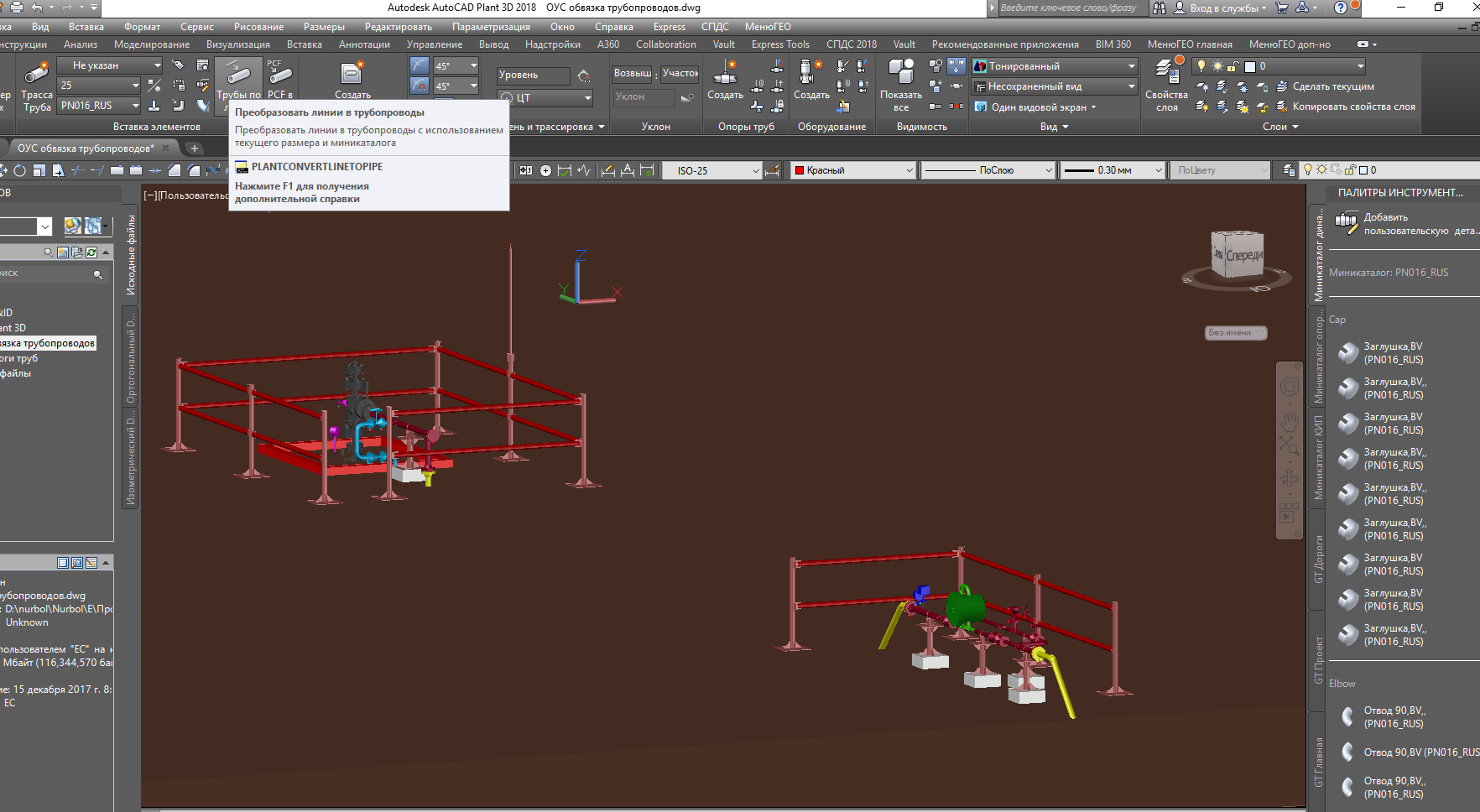Image resolution: width=1480 pixels, height=812 pixels.
Task: Switch to the Express Tools ribbon tab
Action: click(x=780, y=44)
